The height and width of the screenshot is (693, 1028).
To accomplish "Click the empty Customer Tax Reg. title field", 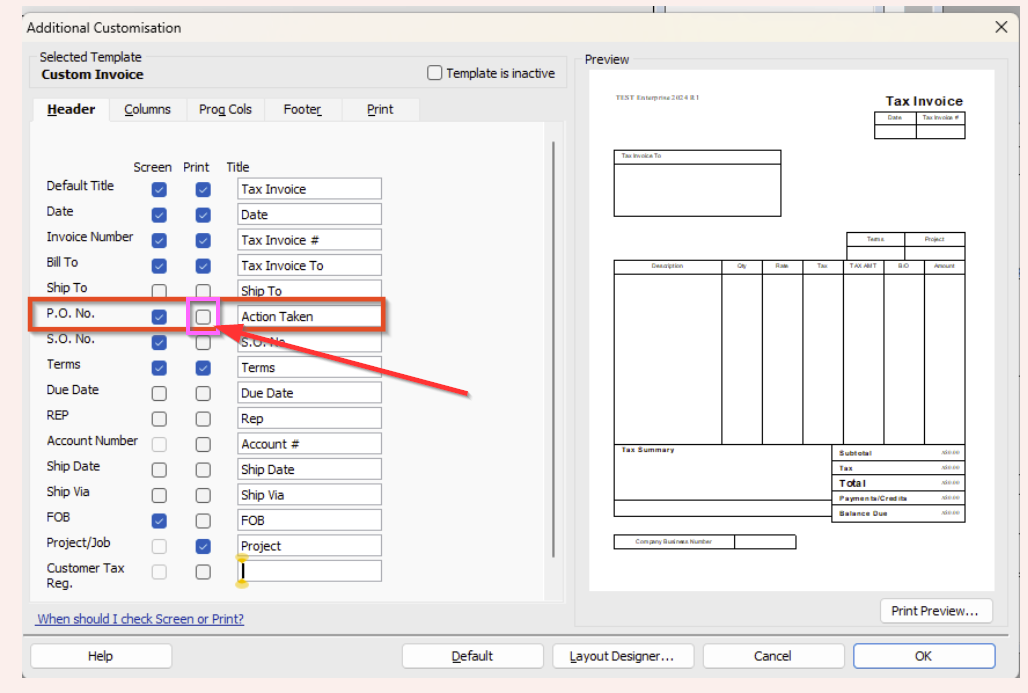I will tap(309, 571).
